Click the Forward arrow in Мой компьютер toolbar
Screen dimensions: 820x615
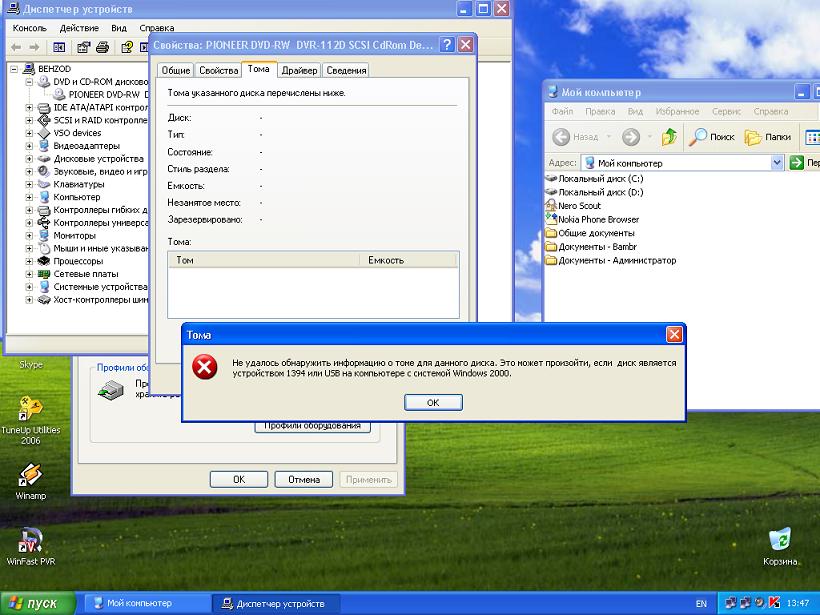pyautogui.click(x=631, y=137)
